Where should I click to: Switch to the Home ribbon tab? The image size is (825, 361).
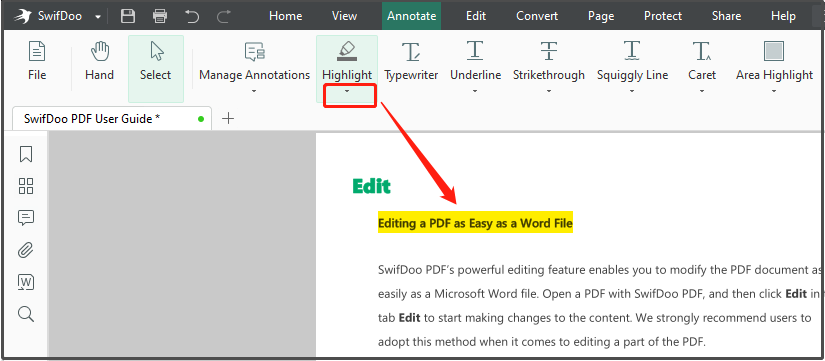click(286, 16)
